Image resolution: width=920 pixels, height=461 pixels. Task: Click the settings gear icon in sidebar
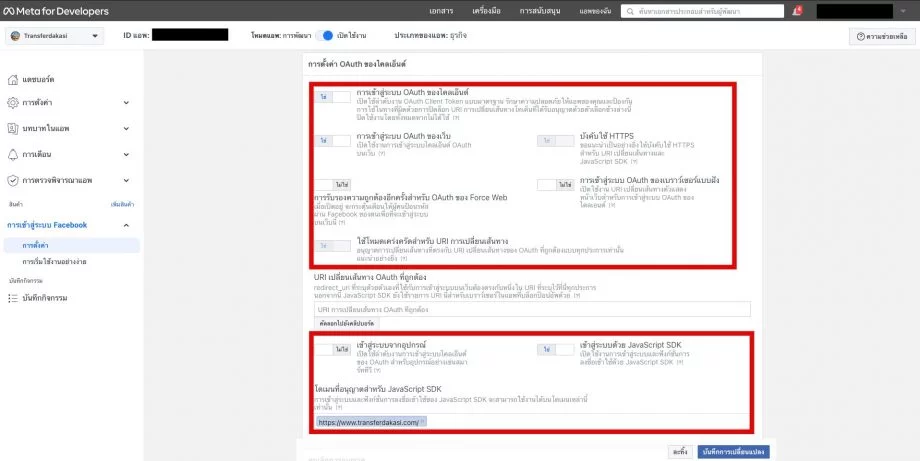[13, 103]
